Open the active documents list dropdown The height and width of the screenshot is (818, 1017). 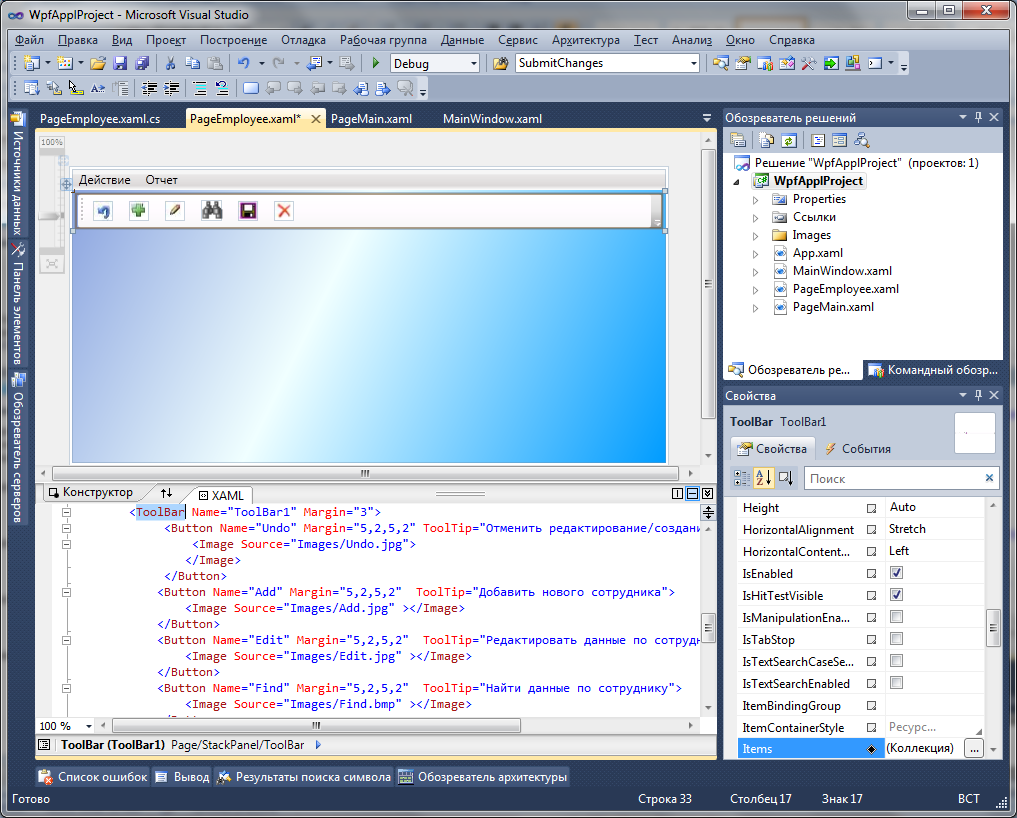(x=707, y=118)
